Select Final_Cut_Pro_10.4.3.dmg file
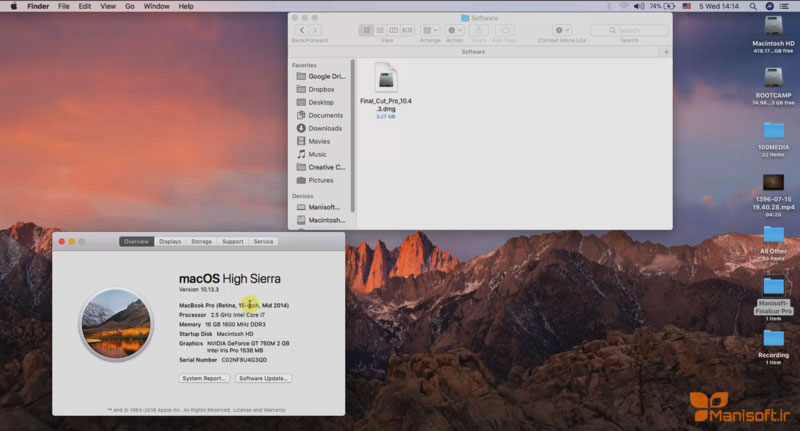This screenshot has height=431, width=800. 386,91
